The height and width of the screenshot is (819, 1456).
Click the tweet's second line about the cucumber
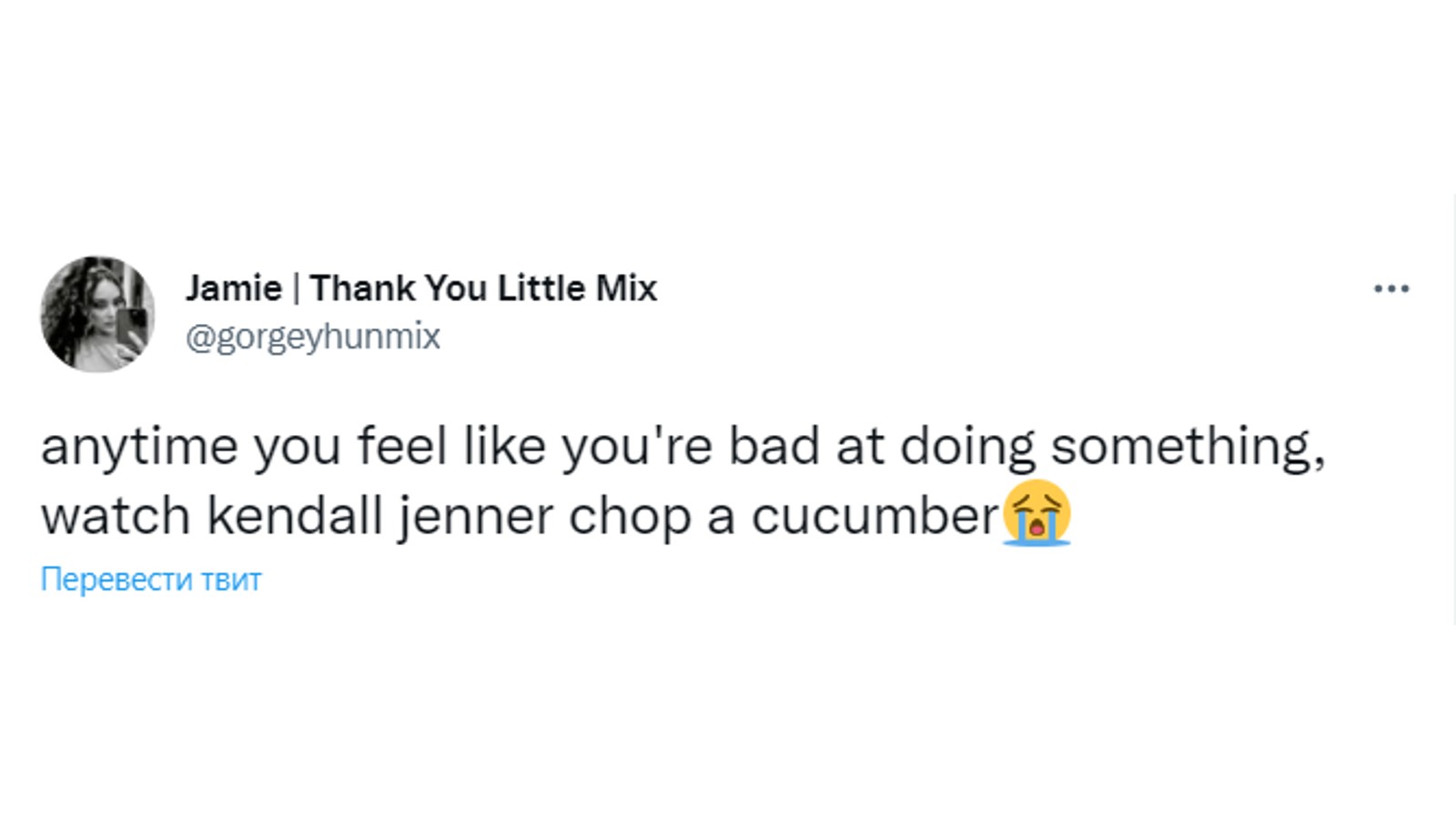click(x=519, y=517)
